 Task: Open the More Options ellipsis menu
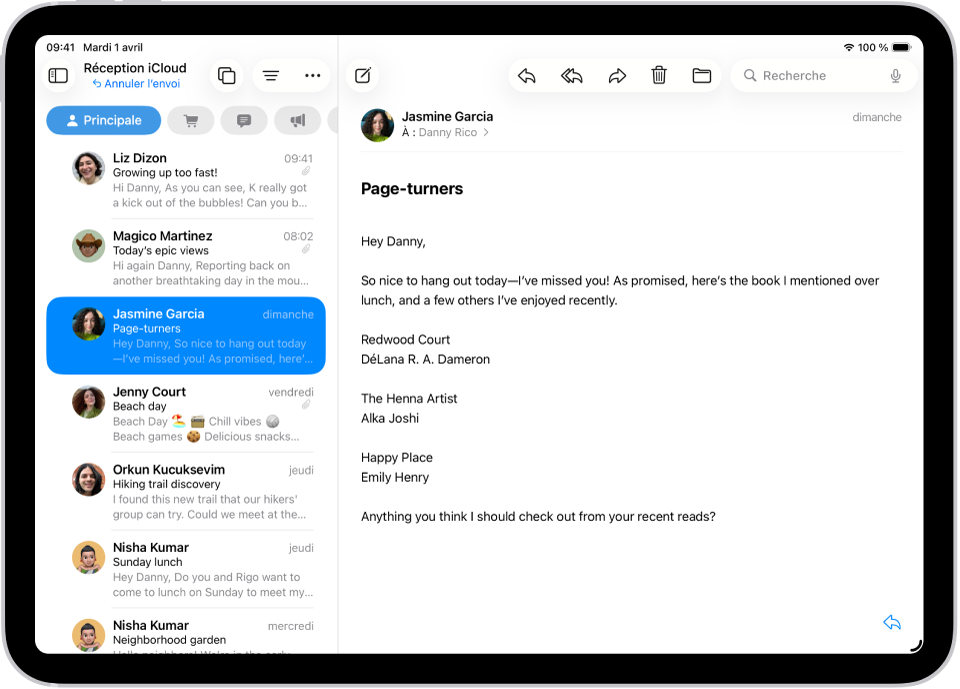tap(312, 75)
